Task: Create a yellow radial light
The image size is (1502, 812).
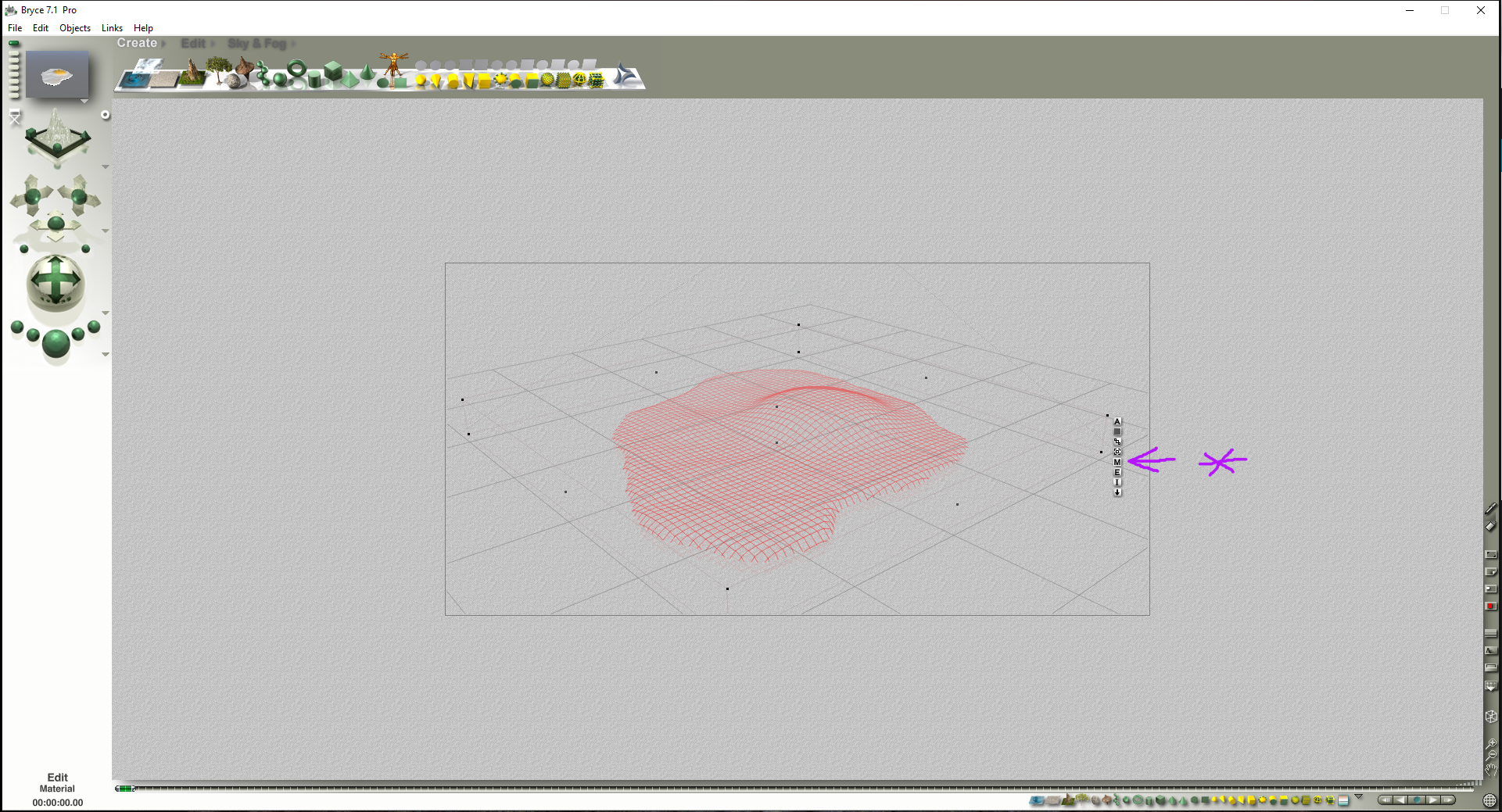Action: click(x=421, y=80)
